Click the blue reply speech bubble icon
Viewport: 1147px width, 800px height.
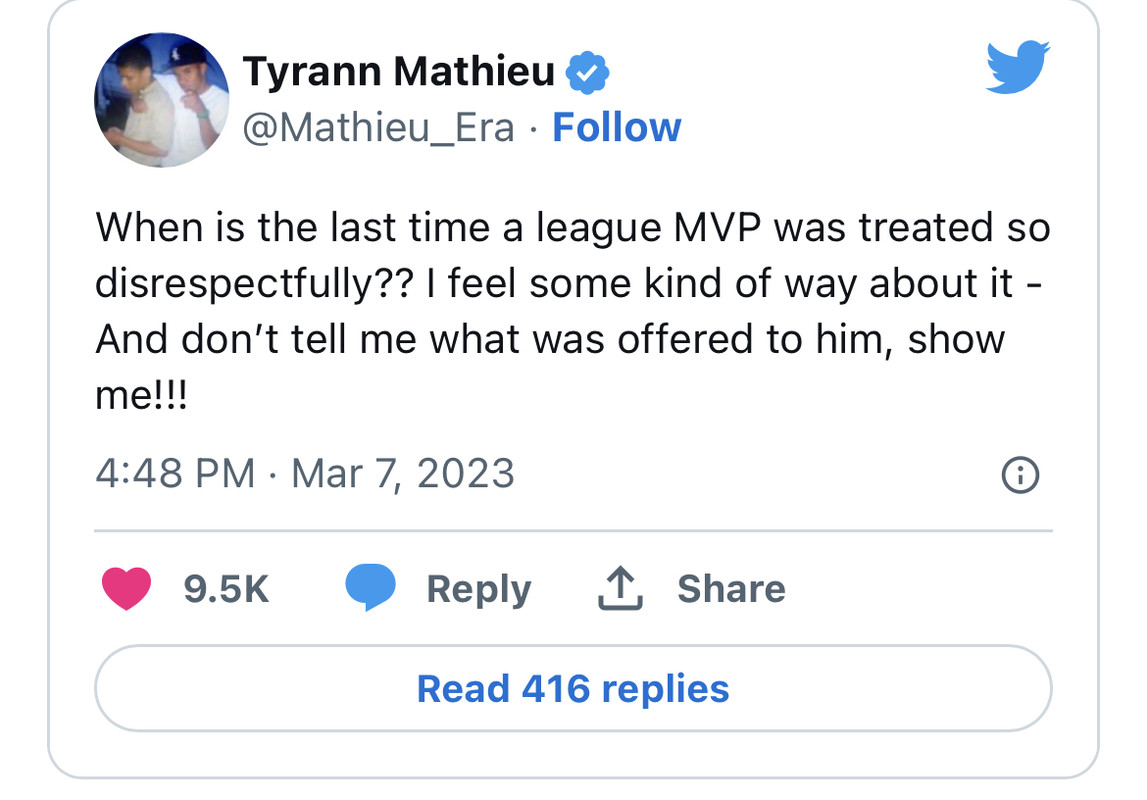point(371,588)
